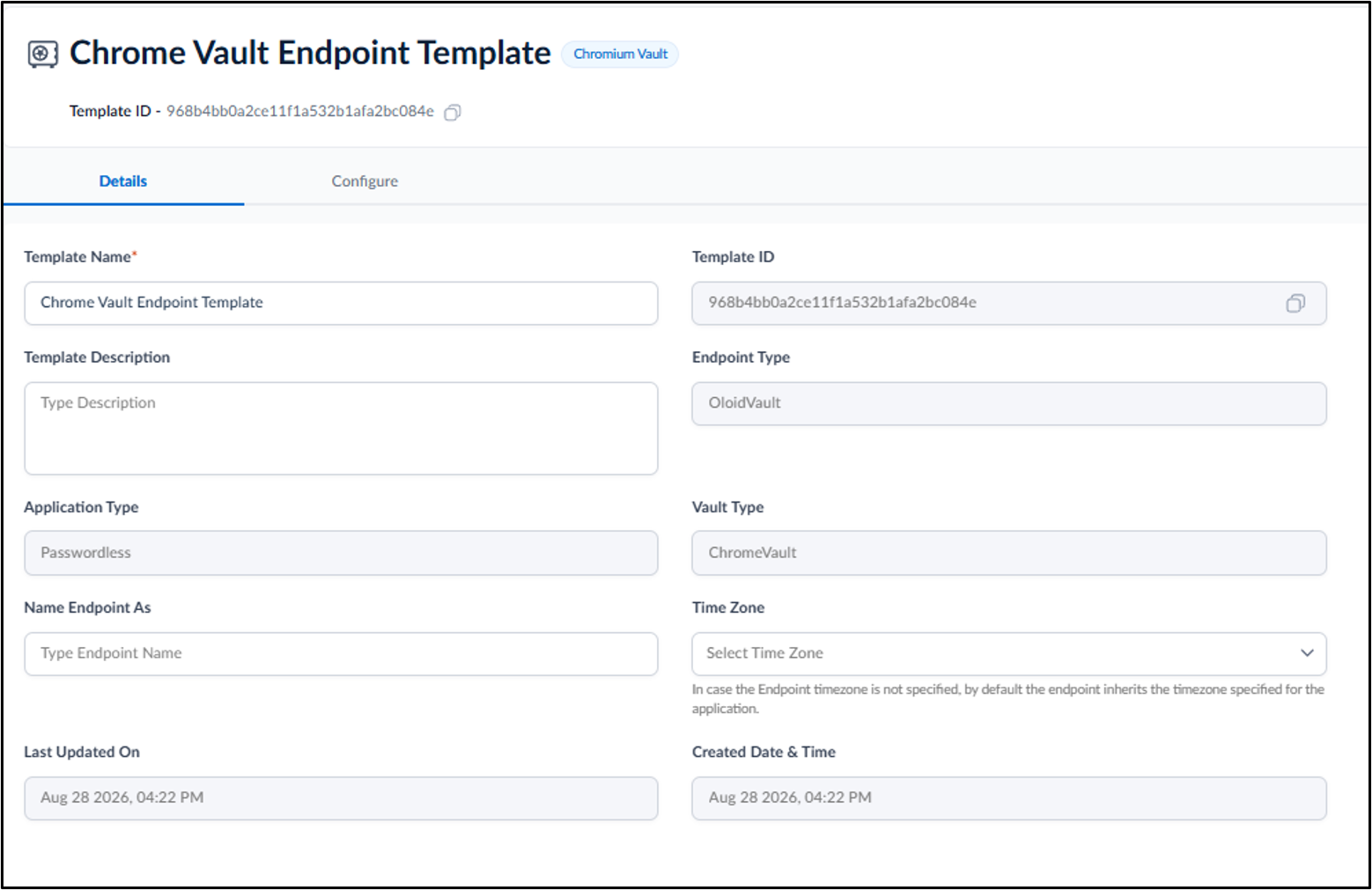
Task: Open the Details tab
Action: point(123,181)
